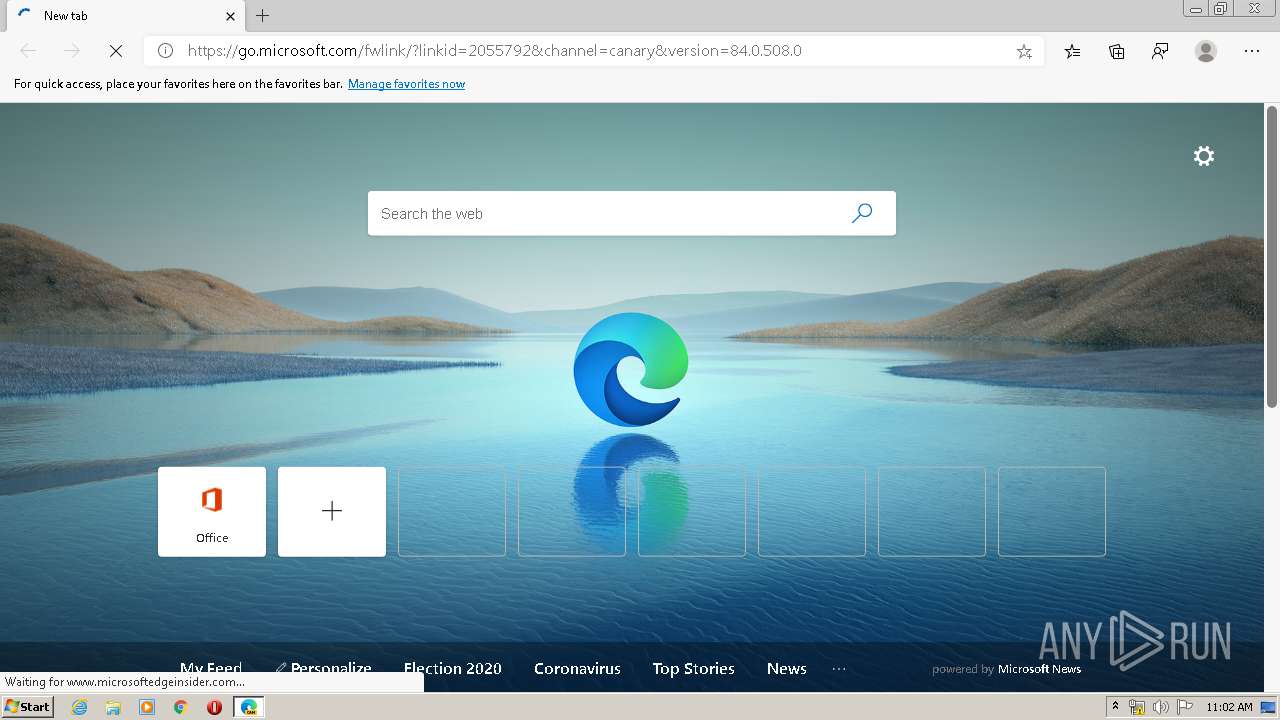The height and width of the screenshot is (720, 1280).
Task: Open Action Center flag icon
Action: coord(1184,707)
